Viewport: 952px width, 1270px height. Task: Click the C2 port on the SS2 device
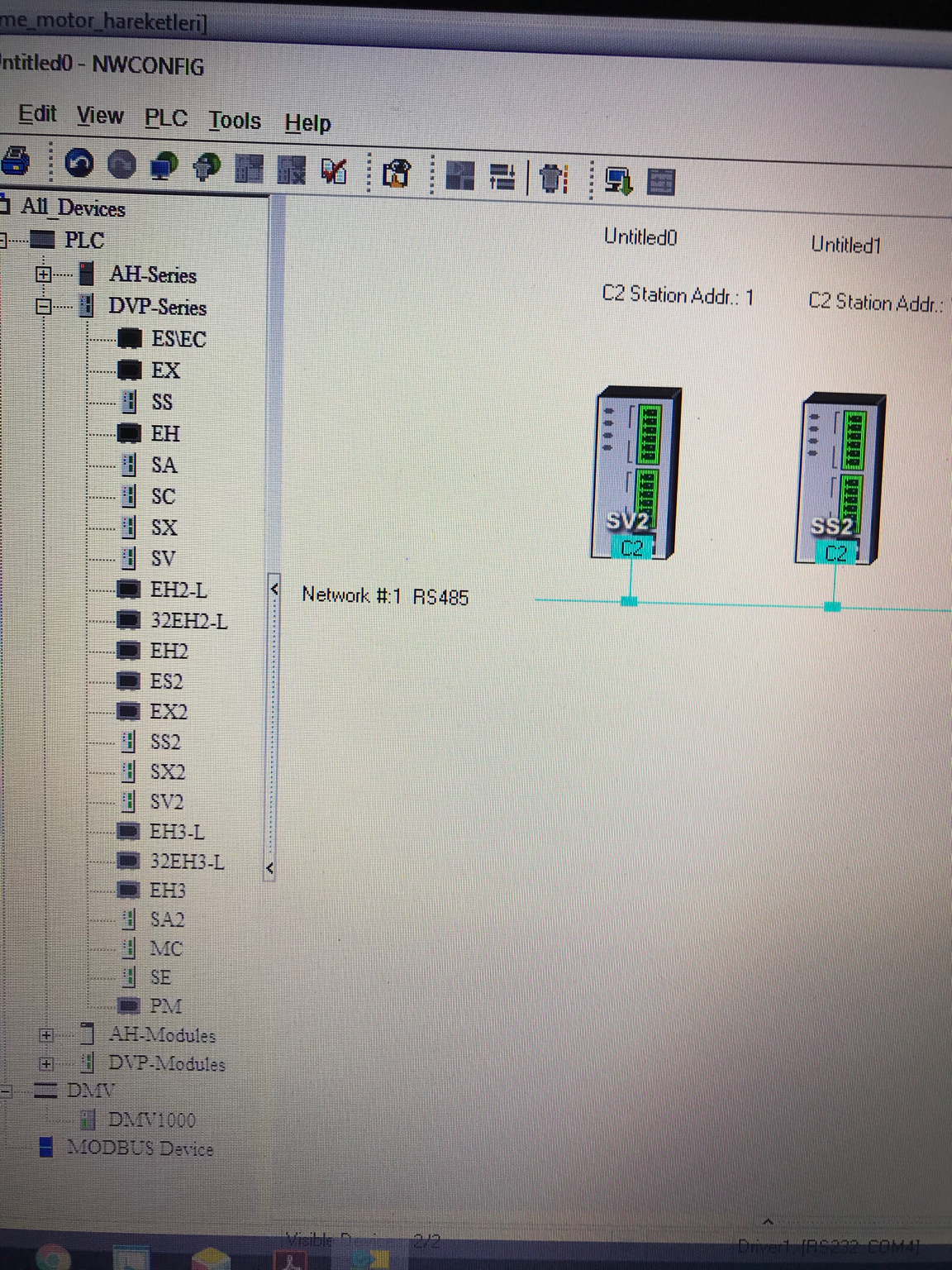click(836, 553)
